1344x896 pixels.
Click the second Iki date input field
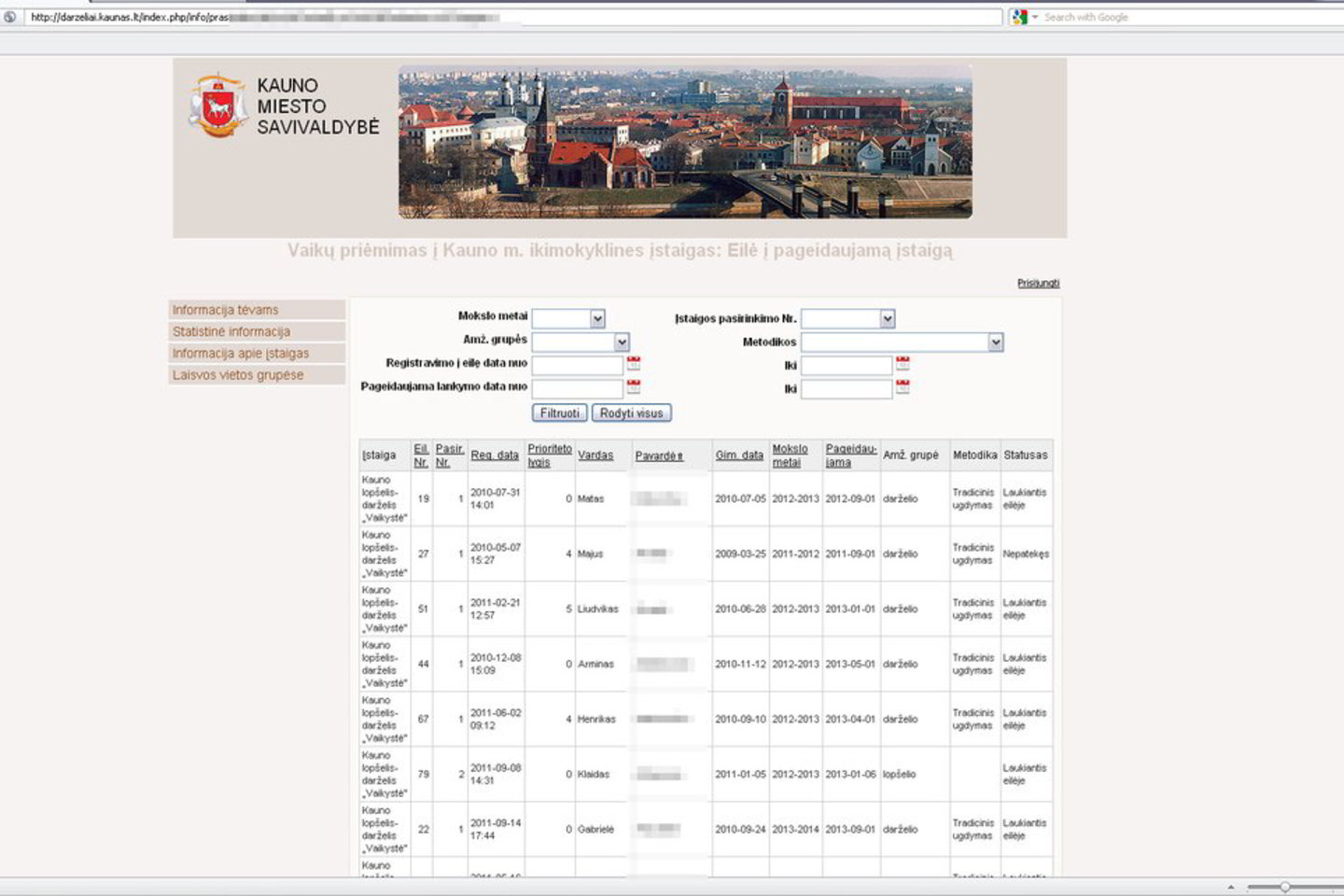coord(847,388)
